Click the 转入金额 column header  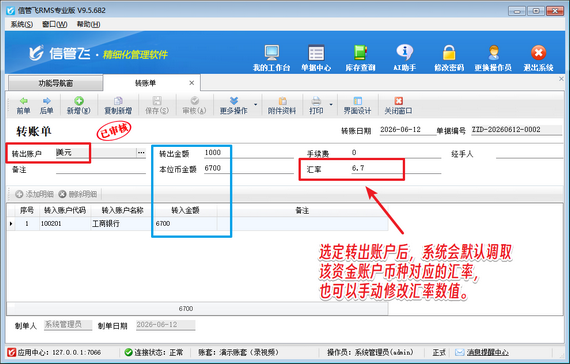click(185, 211)
